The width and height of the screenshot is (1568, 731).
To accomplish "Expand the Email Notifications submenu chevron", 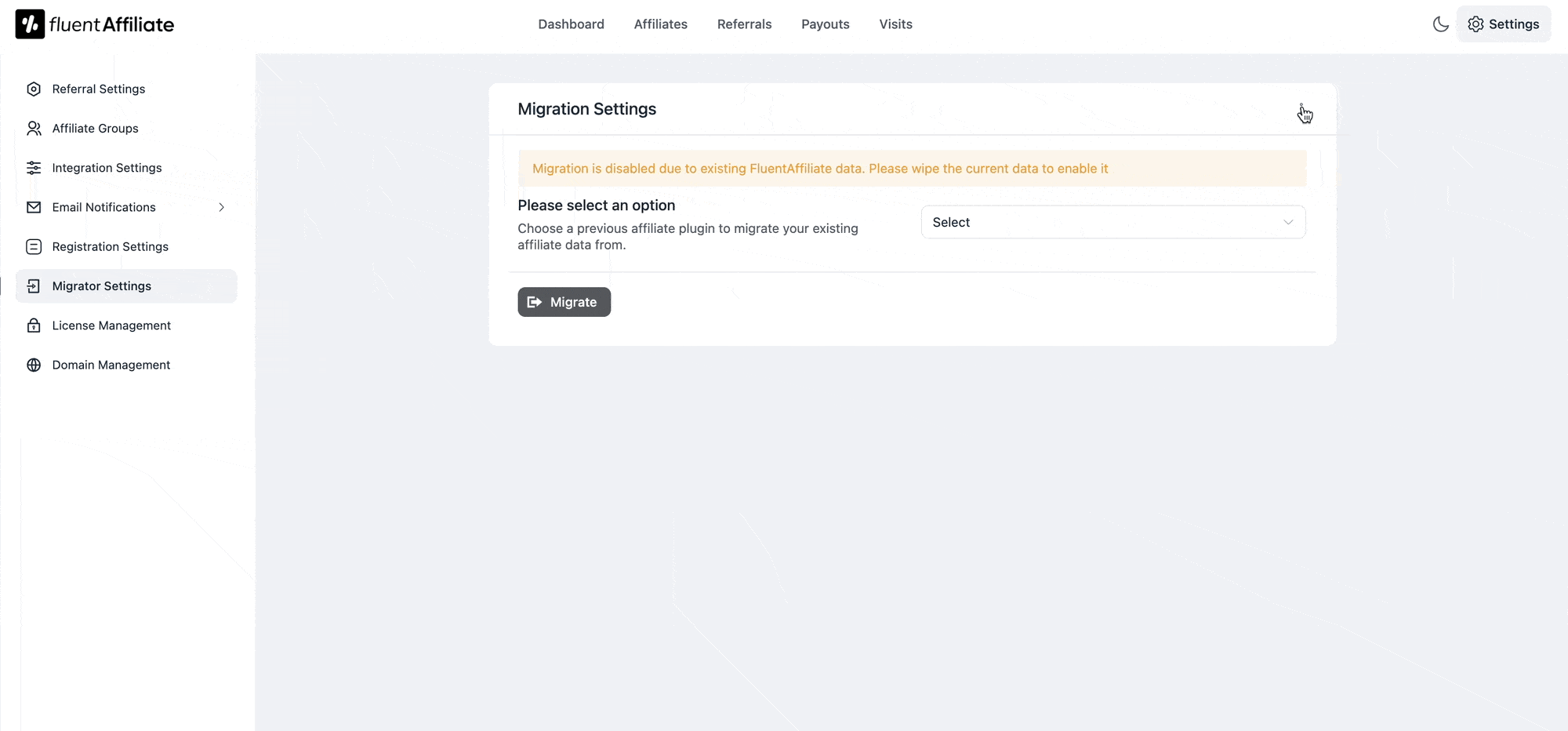I will click(x=222, y=207).
